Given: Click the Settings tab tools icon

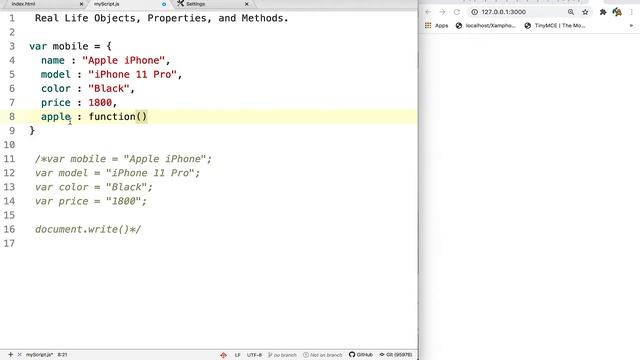Looking at the screenshot, I should pyautogui.click(x=180, y=4).
